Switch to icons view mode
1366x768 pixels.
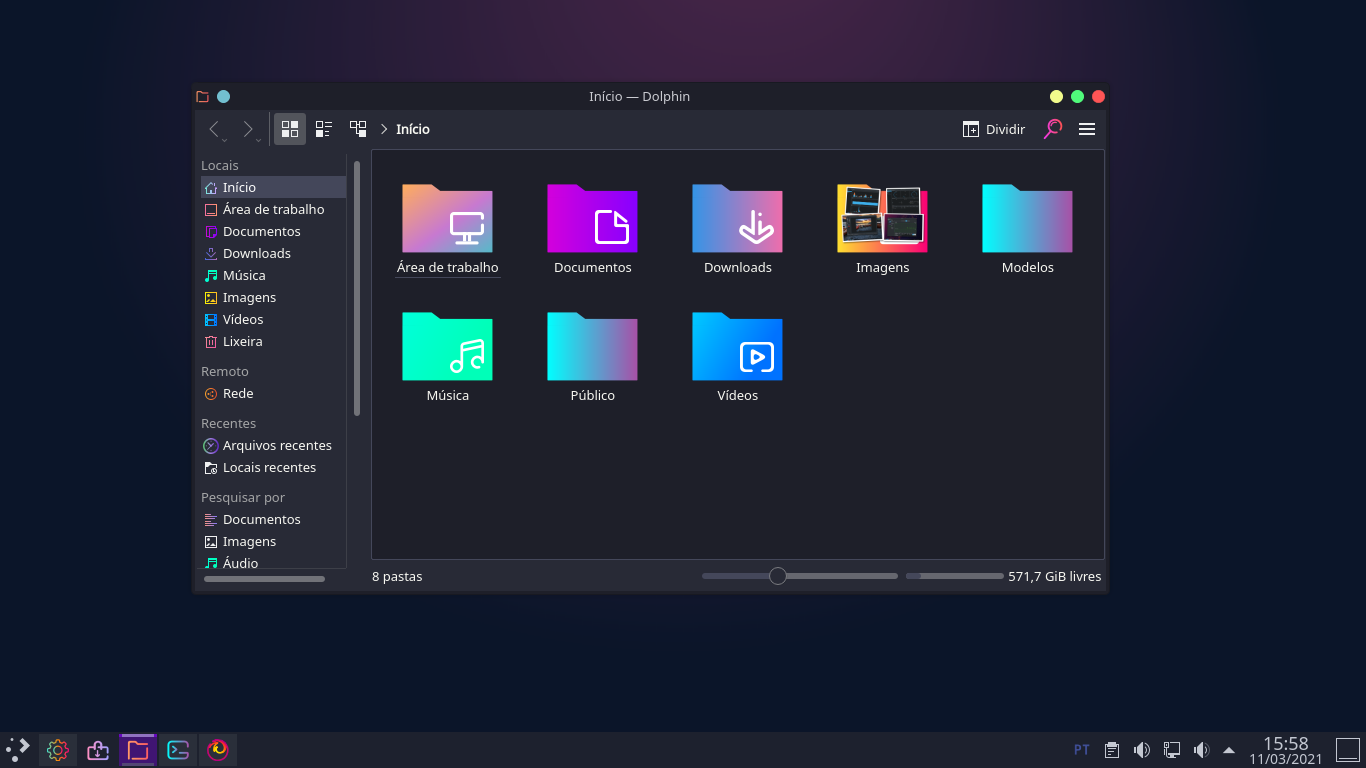pyautogui.click(x=290, y=128)
